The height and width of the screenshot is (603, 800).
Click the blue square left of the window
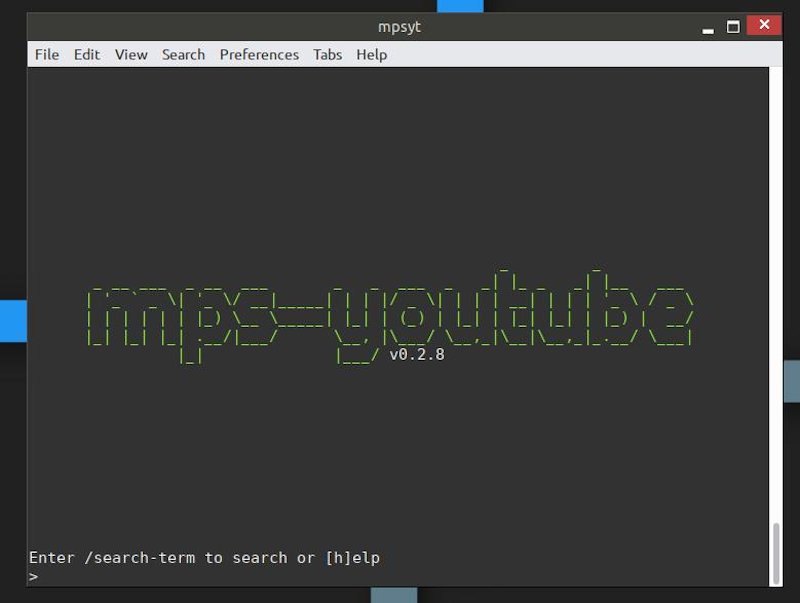(x=12, y=321)
